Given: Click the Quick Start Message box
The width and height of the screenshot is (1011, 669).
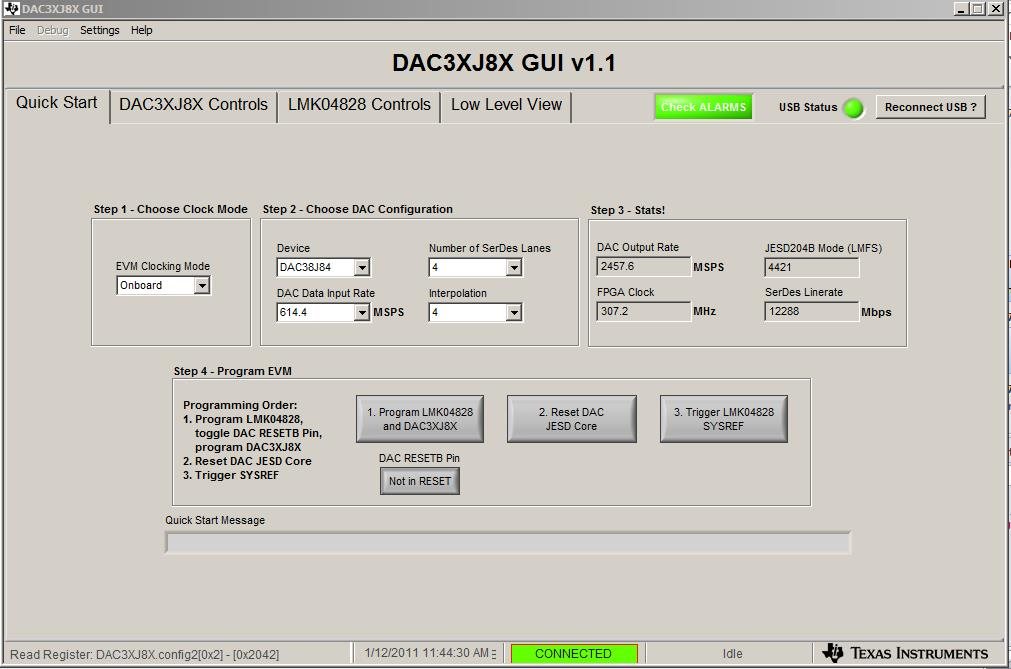Looking at the screenshot, I should pos(508,543).
